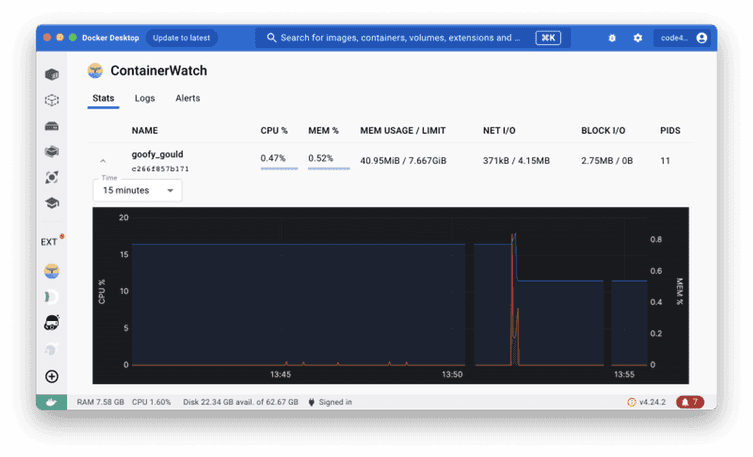753x457 pixels.
Task: Switch to the Stats tab
Action: pos(103,98)
